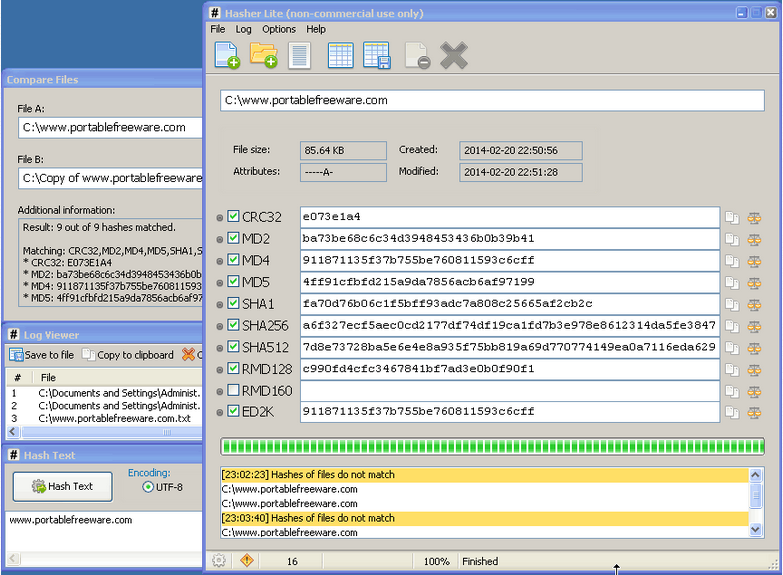Viewport: 783px width, 575px height.
Task: Click the large gray X toolbar icon
Action: tap(454, 55)
